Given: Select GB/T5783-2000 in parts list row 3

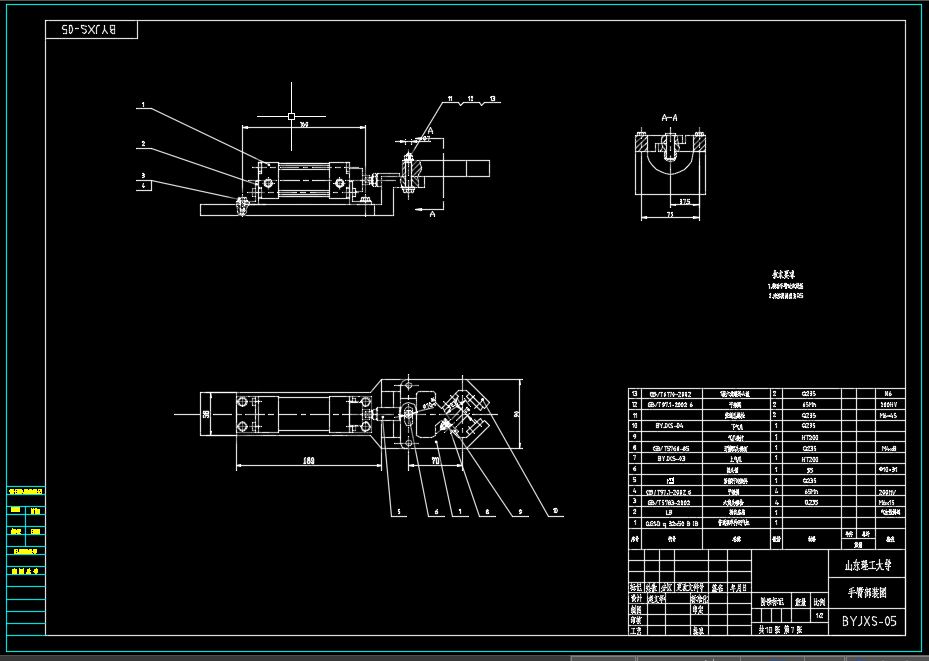Looking at the screenshot, I should tap(669, 502).
